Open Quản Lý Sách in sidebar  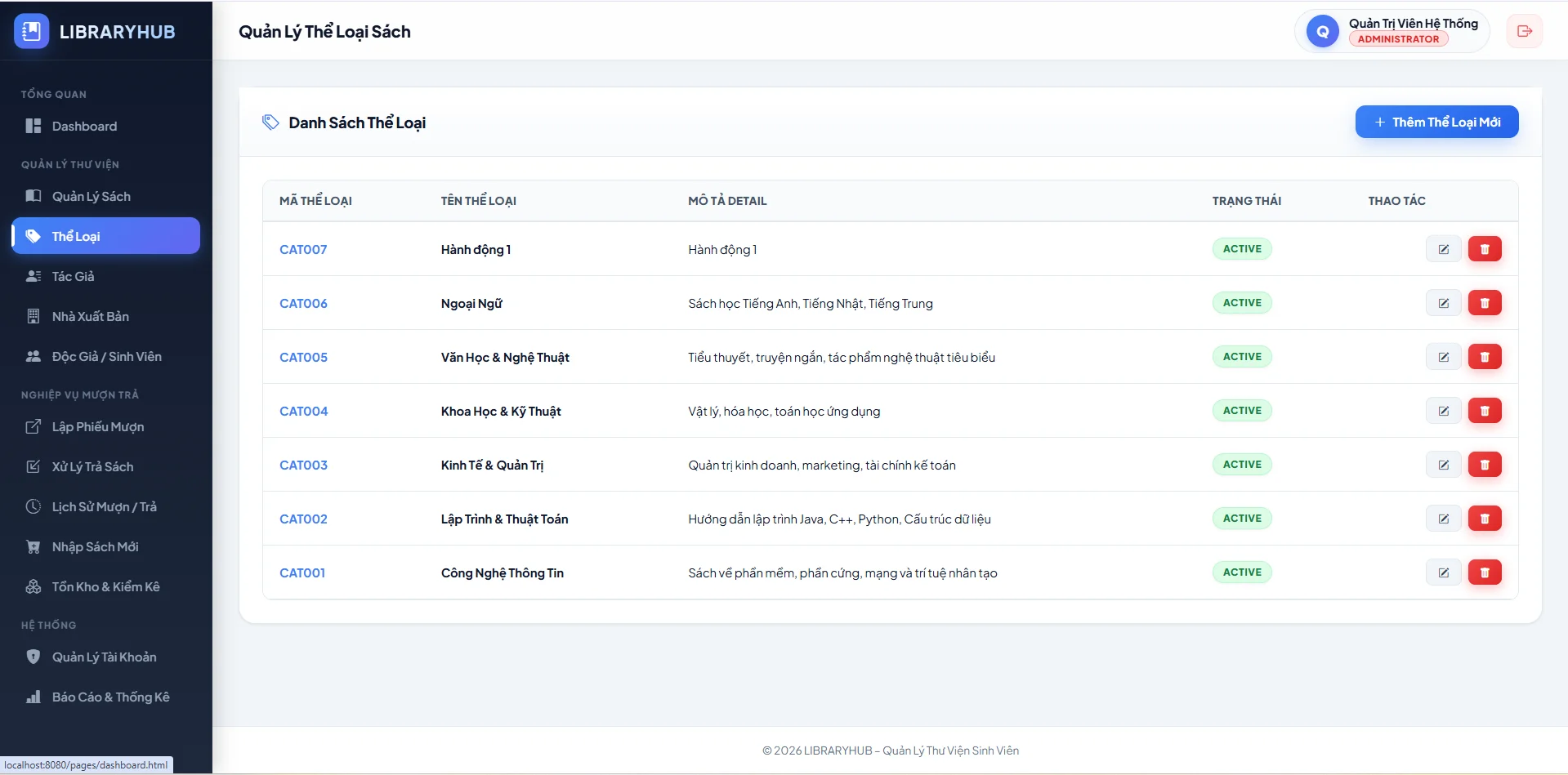[x=106, y=196]
